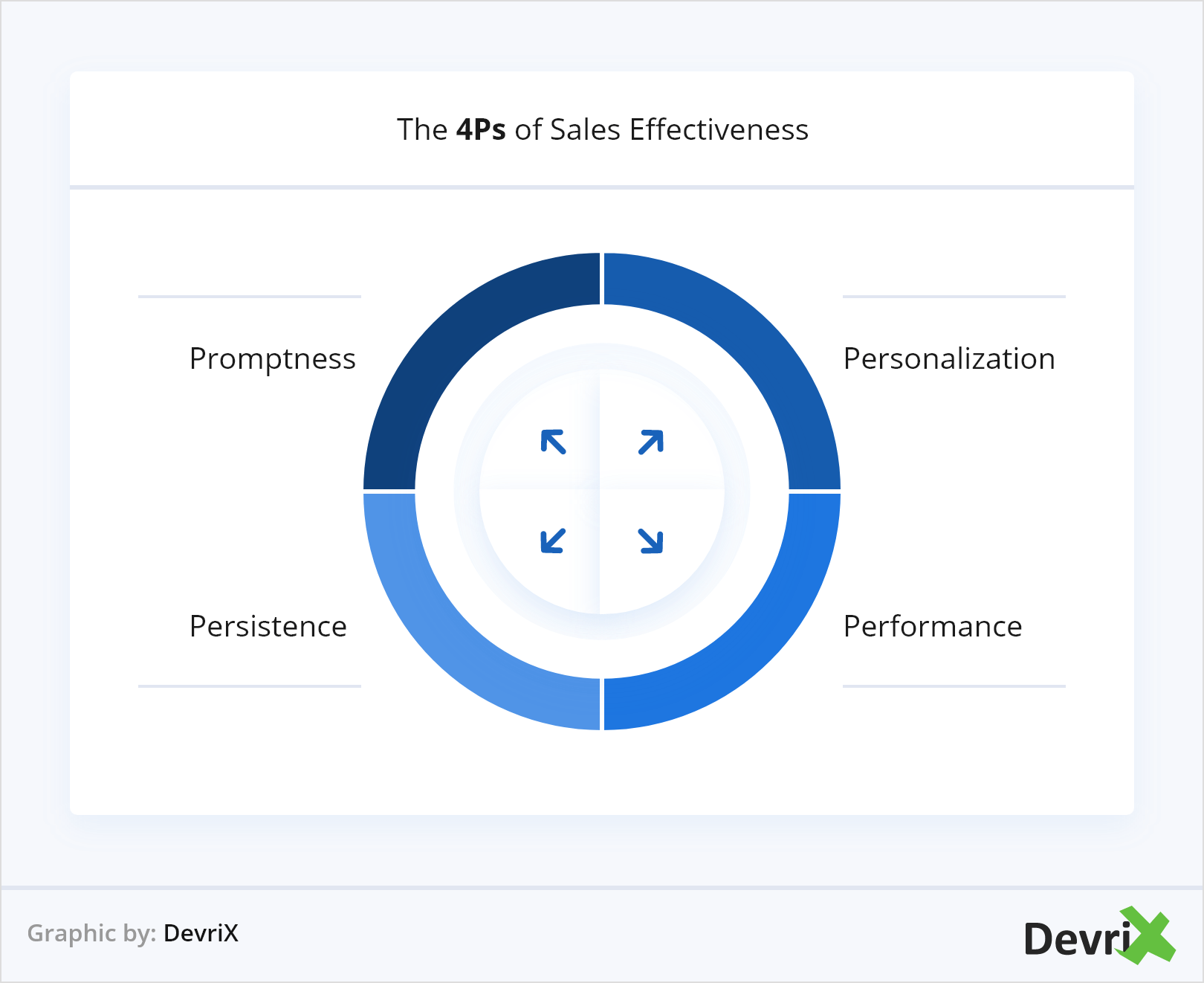Click the arrow pointing up-left
Screen dimensions: 1204x983
click(x=554, y=442)
